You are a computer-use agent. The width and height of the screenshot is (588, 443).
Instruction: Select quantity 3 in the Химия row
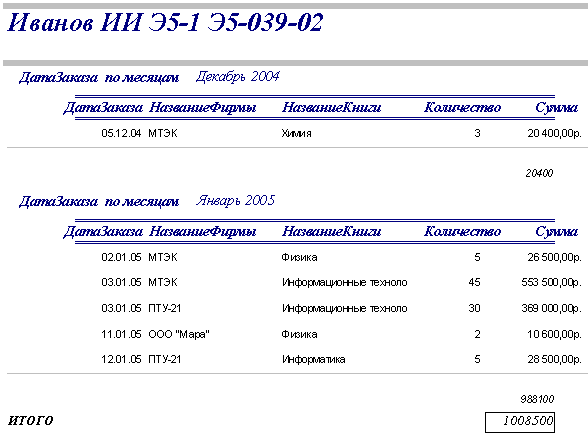[477, 133]
